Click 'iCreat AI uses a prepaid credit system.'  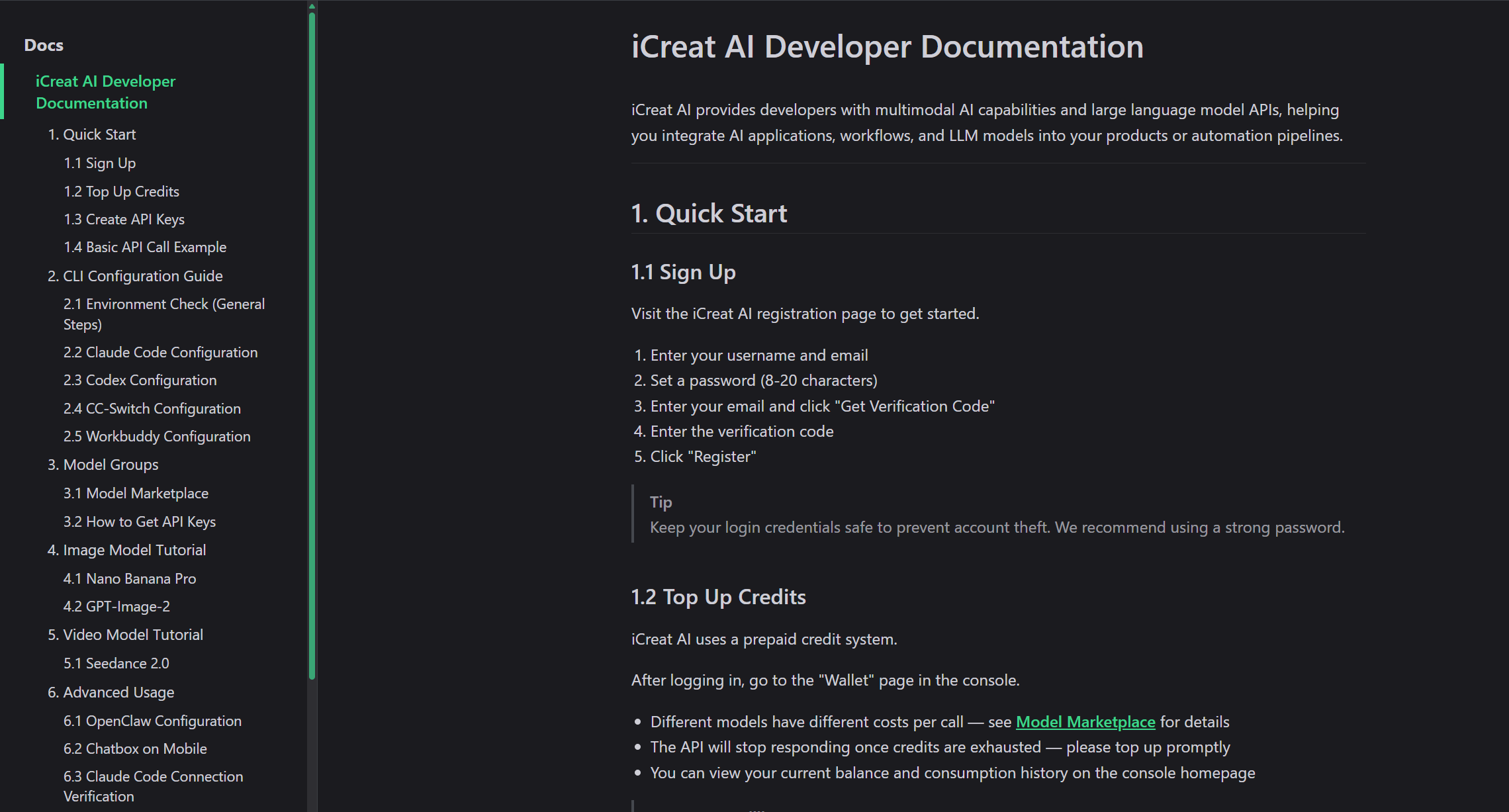click(x=764, y=639)
